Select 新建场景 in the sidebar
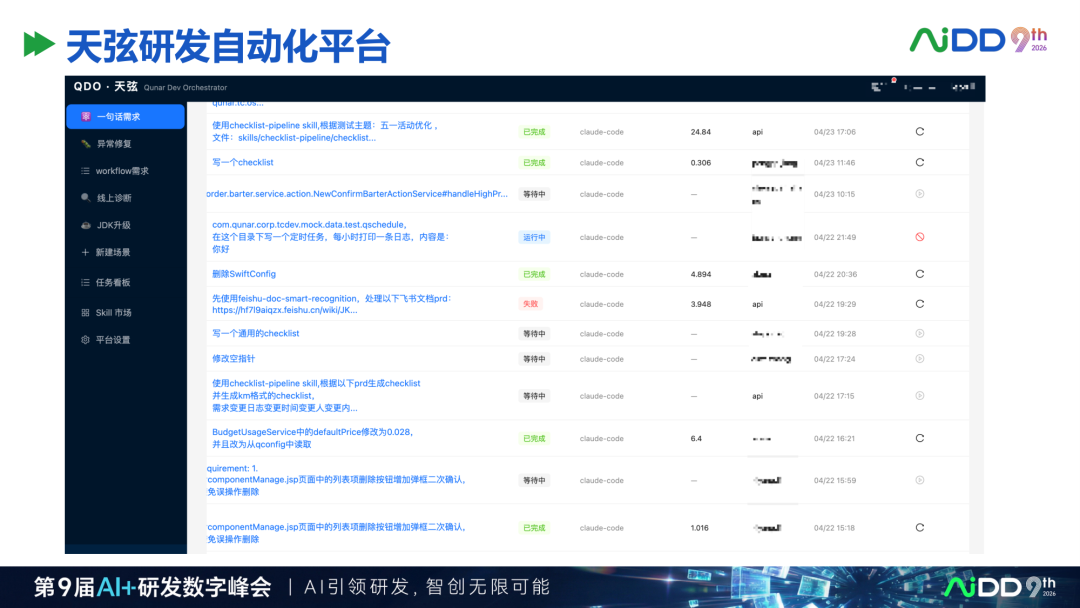 [x=125, y=253]
